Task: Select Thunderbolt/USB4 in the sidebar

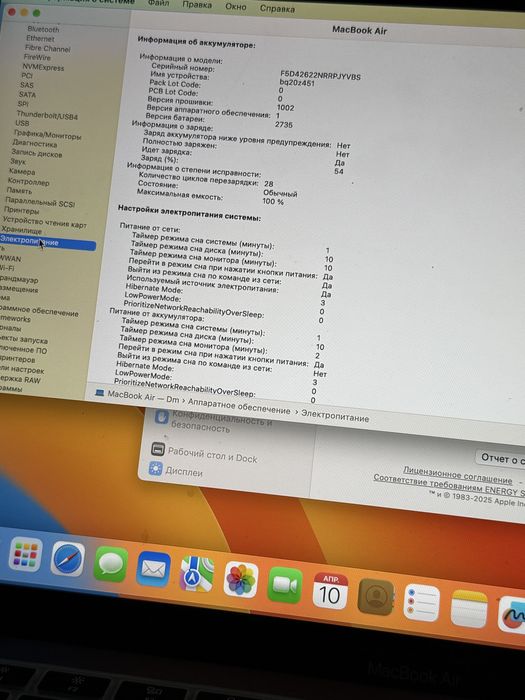Action: coord(47,116)
